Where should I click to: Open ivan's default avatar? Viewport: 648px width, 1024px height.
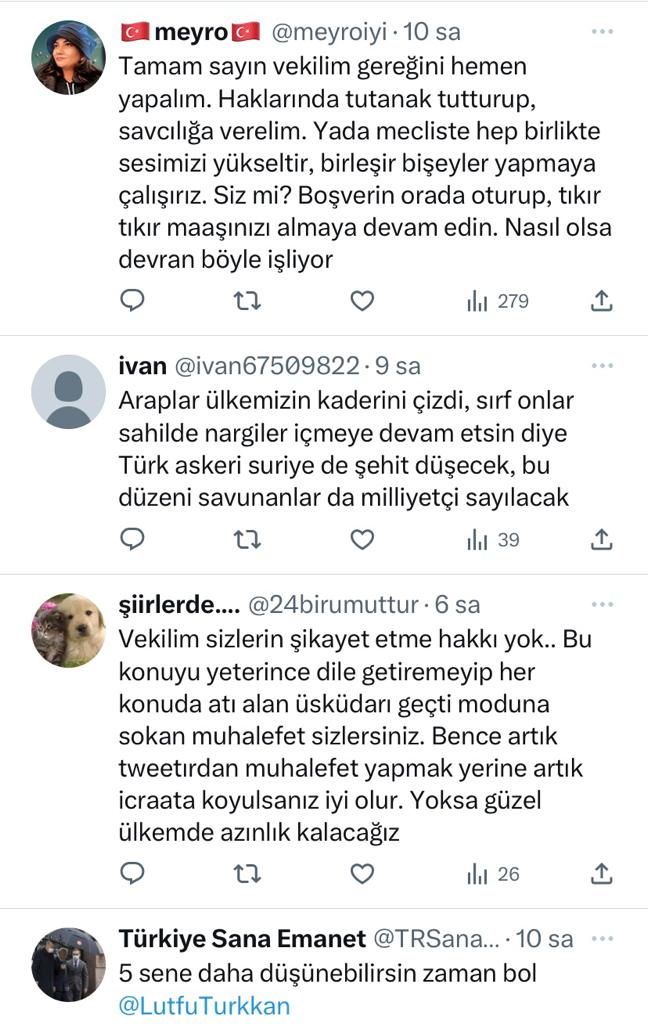(68, 391)
